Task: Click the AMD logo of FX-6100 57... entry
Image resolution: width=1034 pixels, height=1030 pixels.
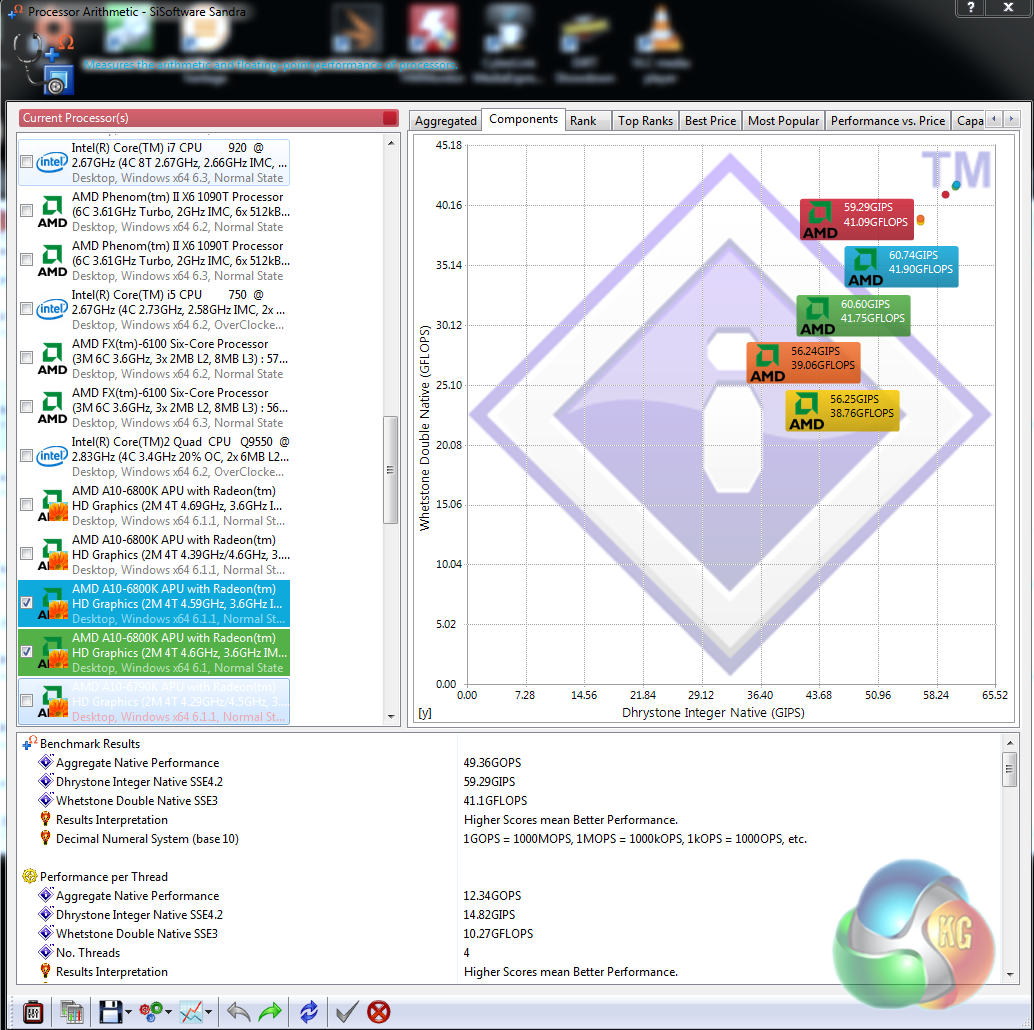Action: [52, 358]
